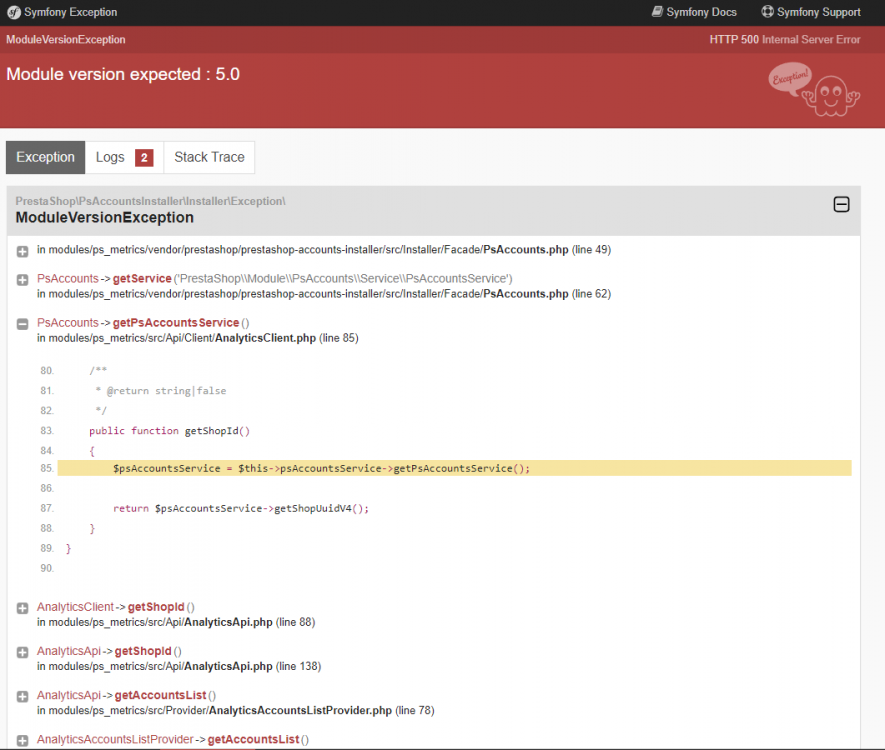Collapse the getPsAccountsService trace entry
Screen dimensions: 885x750
pyautogui.click(x=23, y=324)
